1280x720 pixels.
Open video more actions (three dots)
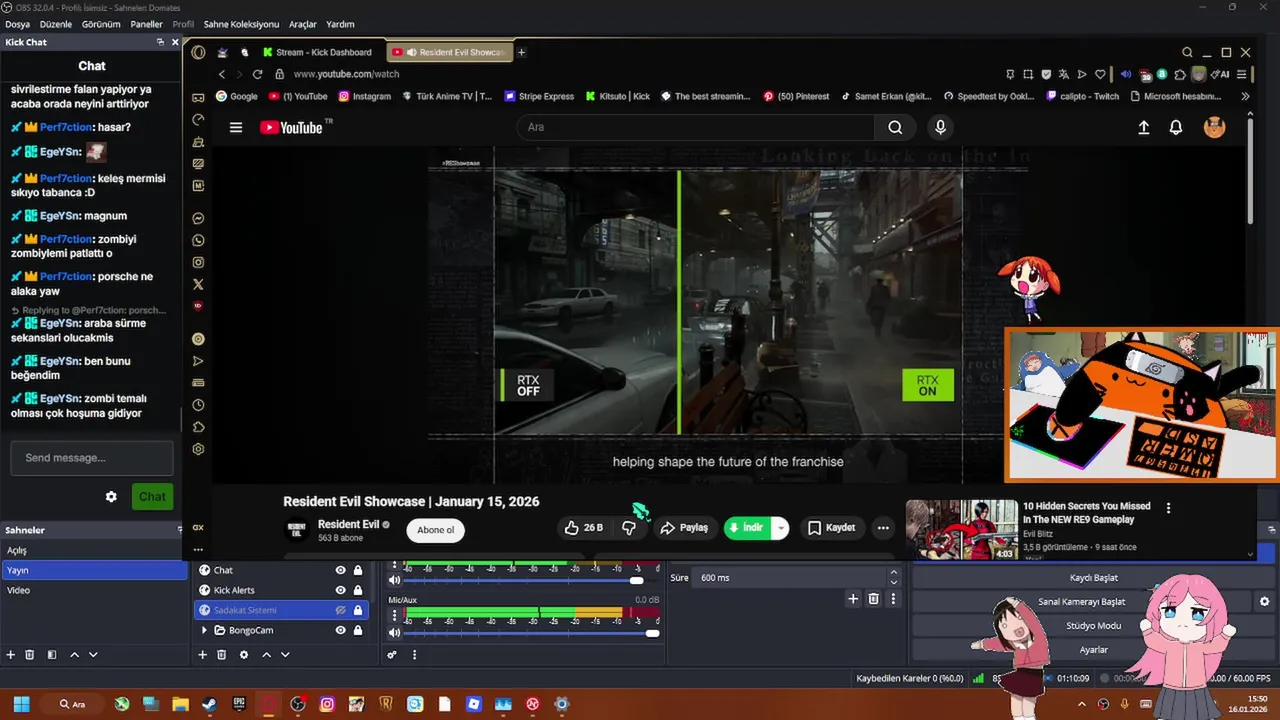click(x=883, y=528)
